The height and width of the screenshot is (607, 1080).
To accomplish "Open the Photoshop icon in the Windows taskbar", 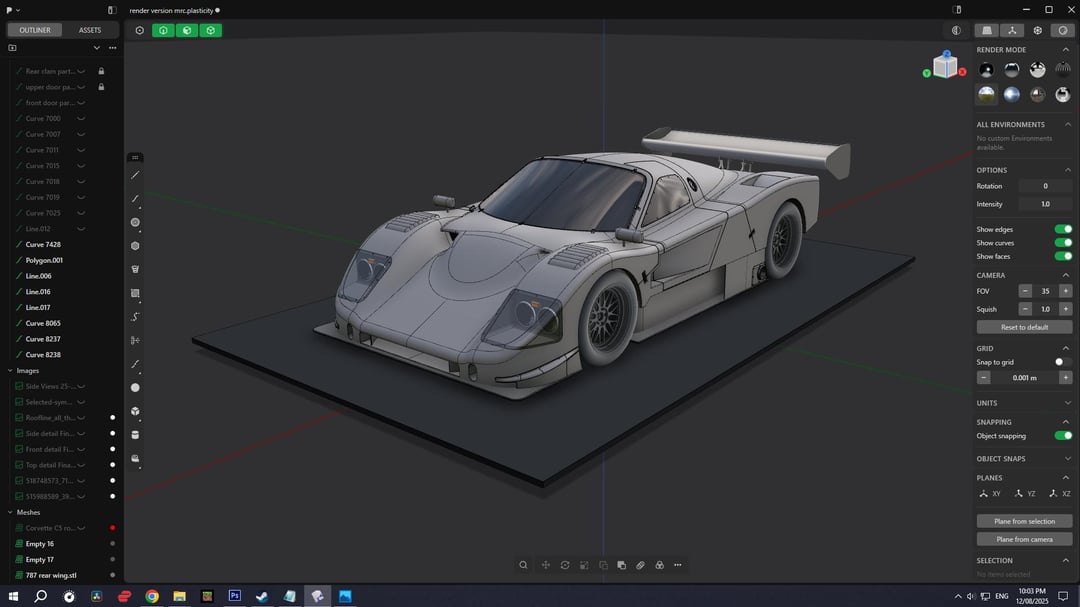I will 235,596.
